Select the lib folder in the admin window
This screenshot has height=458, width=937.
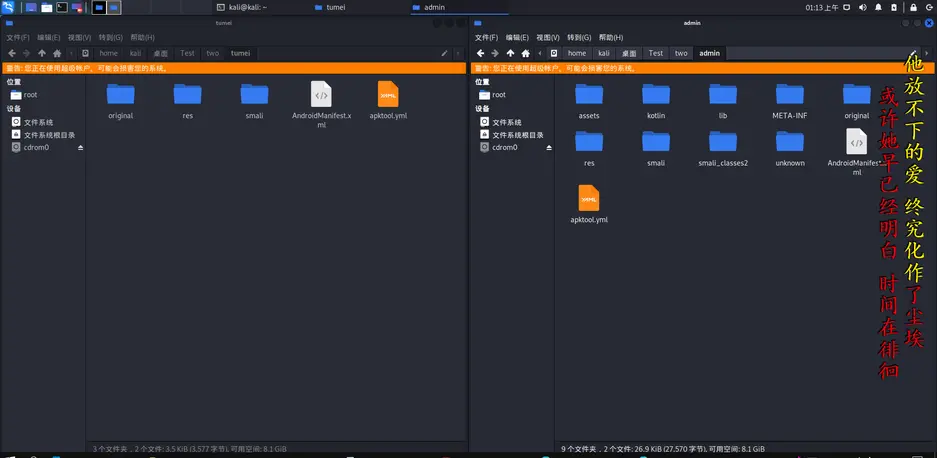point(723,101)
